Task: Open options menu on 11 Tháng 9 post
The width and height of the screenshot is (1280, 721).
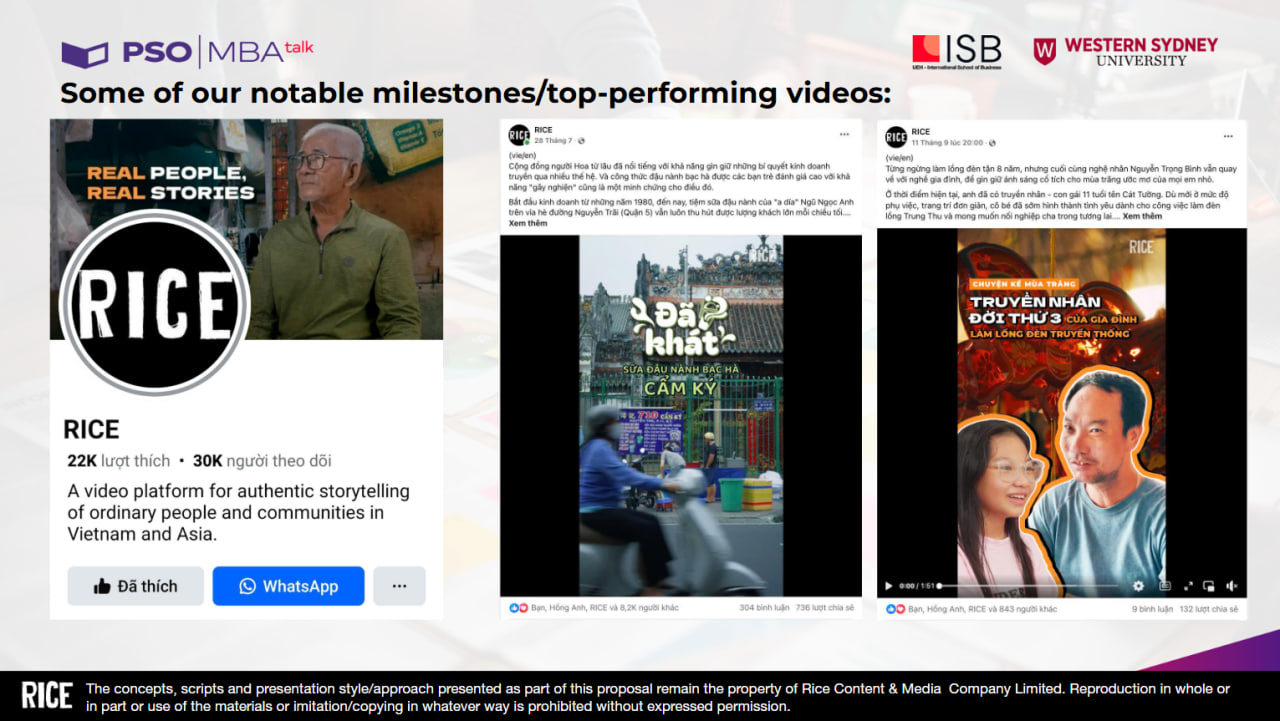Action: [1229, 136]
